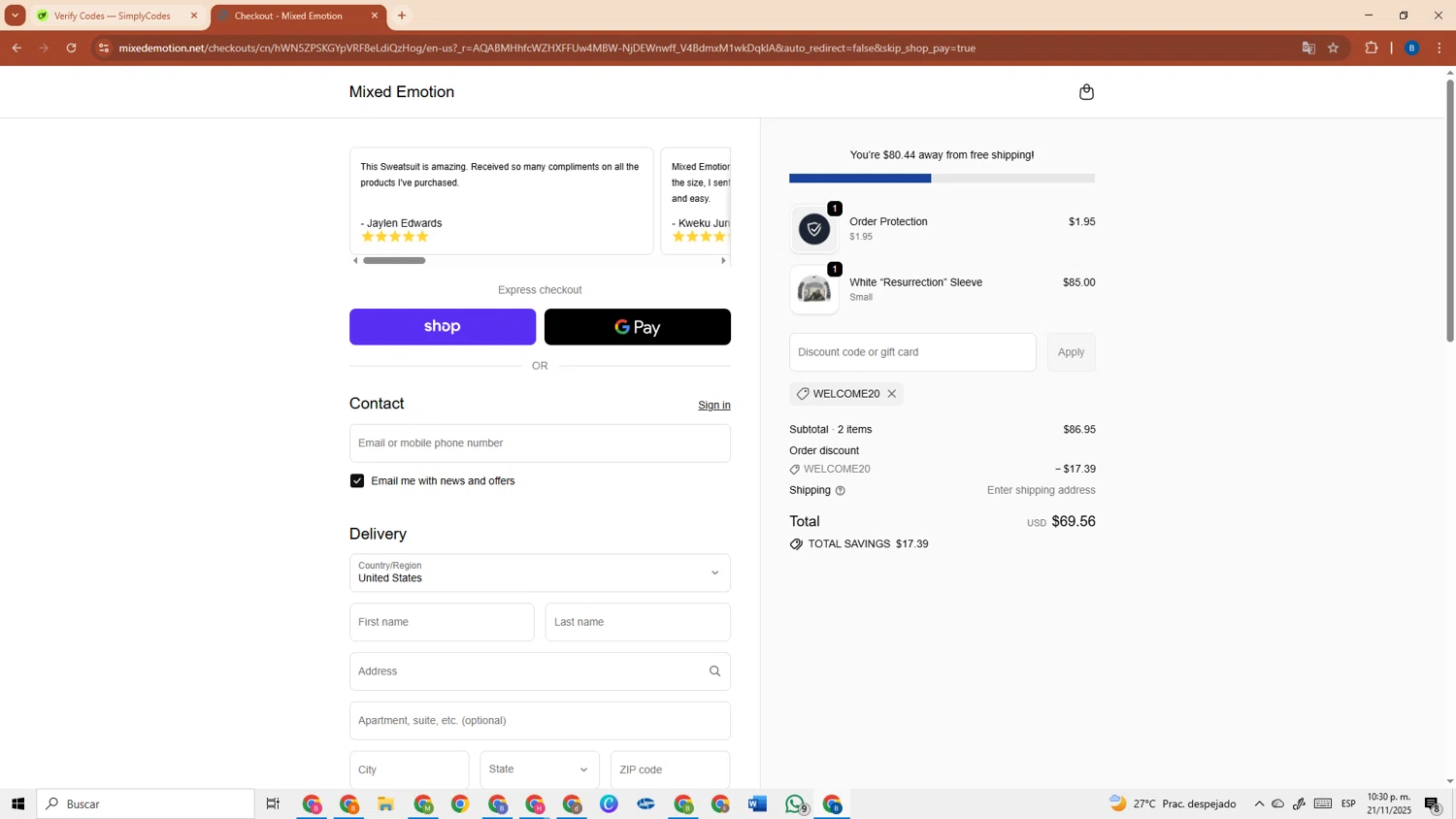Click the Address input field
This screenshot has height=819, width=1456.
540,672
